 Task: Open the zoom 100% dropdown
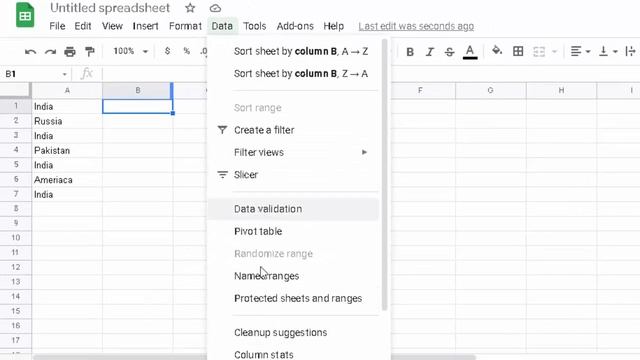[x=131, y=51]
